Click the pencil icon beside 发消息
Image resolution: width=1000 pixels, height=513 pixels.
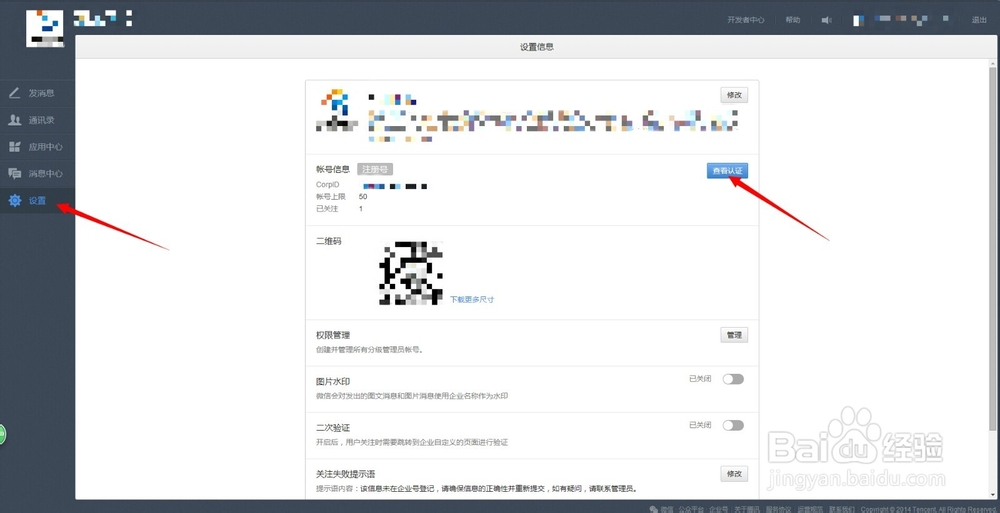coord(14,93)
